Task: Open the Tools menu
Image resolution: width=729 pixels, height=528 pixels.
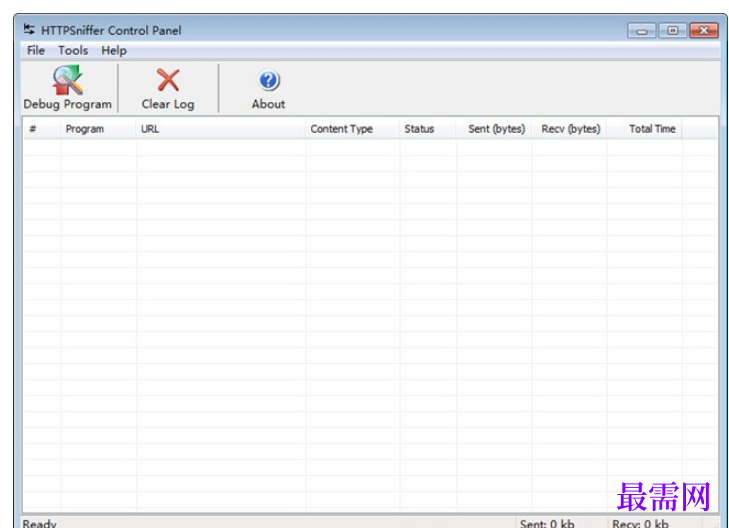Action: (x=73, y=50)
